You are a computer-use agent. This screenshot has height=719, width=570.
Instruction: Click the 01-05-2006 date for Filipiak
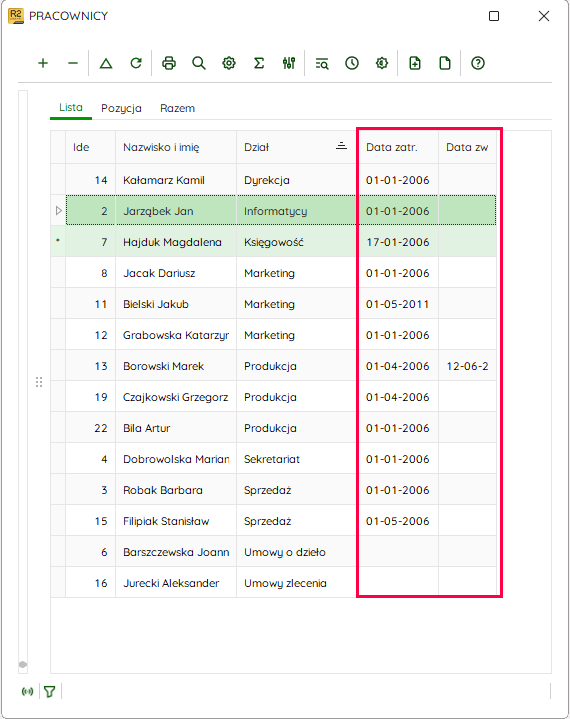point(398,521)
